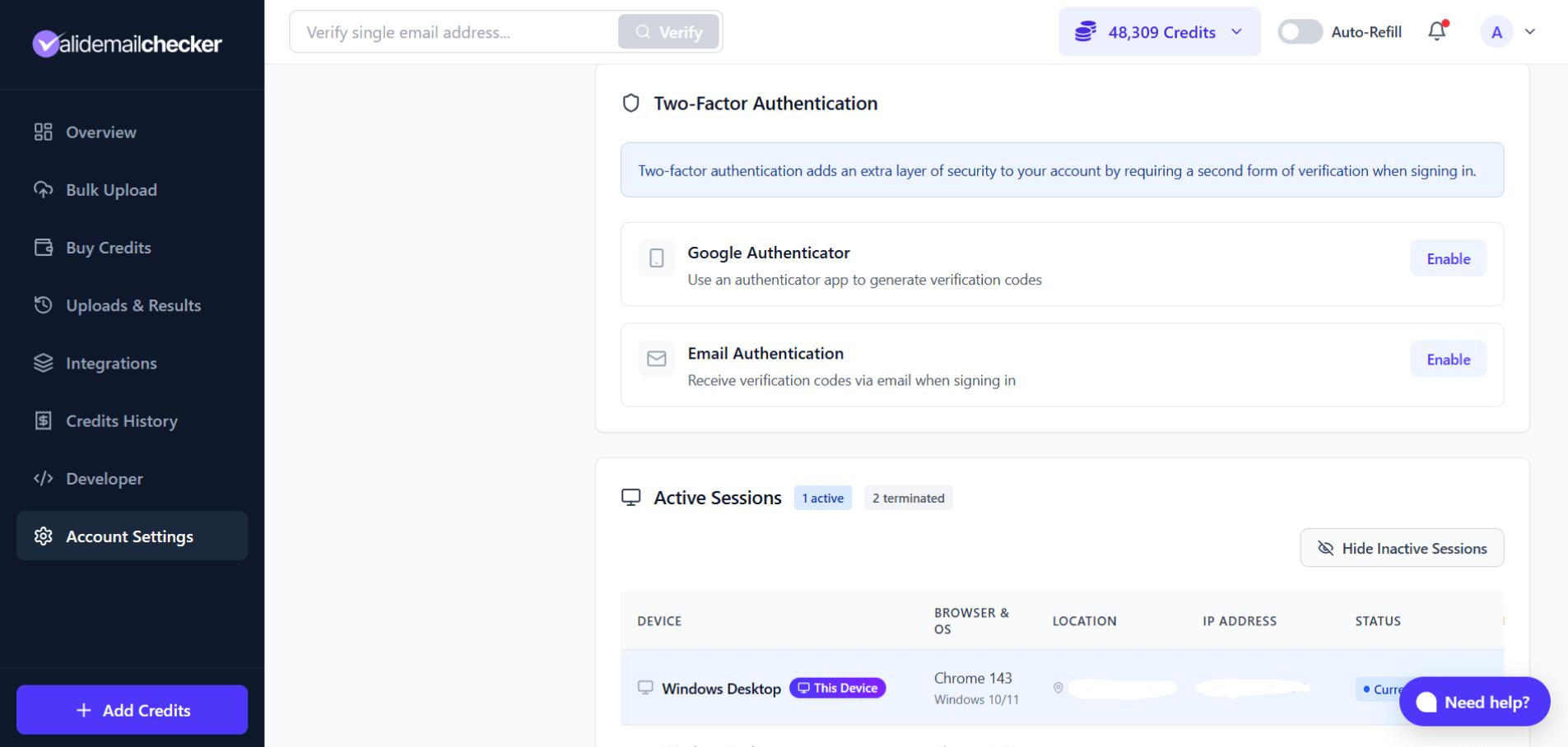Open Uploads & Results from the sidebar
Image resolution: width=1568 pixels, height=747 pixels.
[133, 304]
